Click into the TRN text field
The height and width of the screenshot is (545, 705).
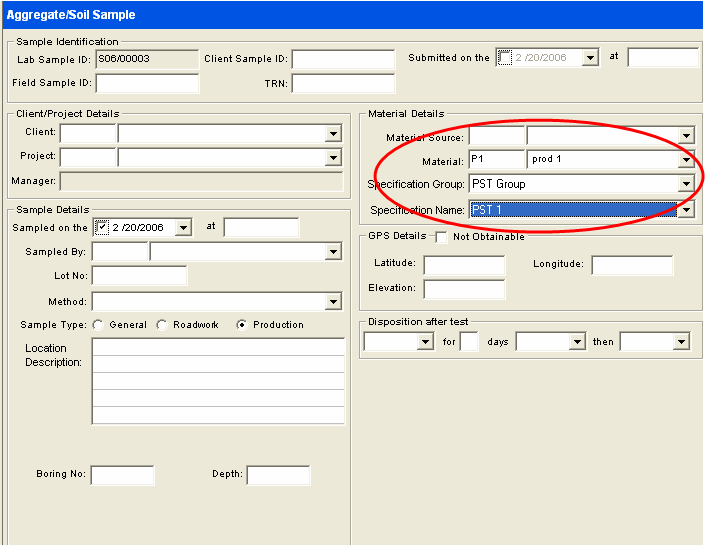pyautogui.click(x=343, y=83)
